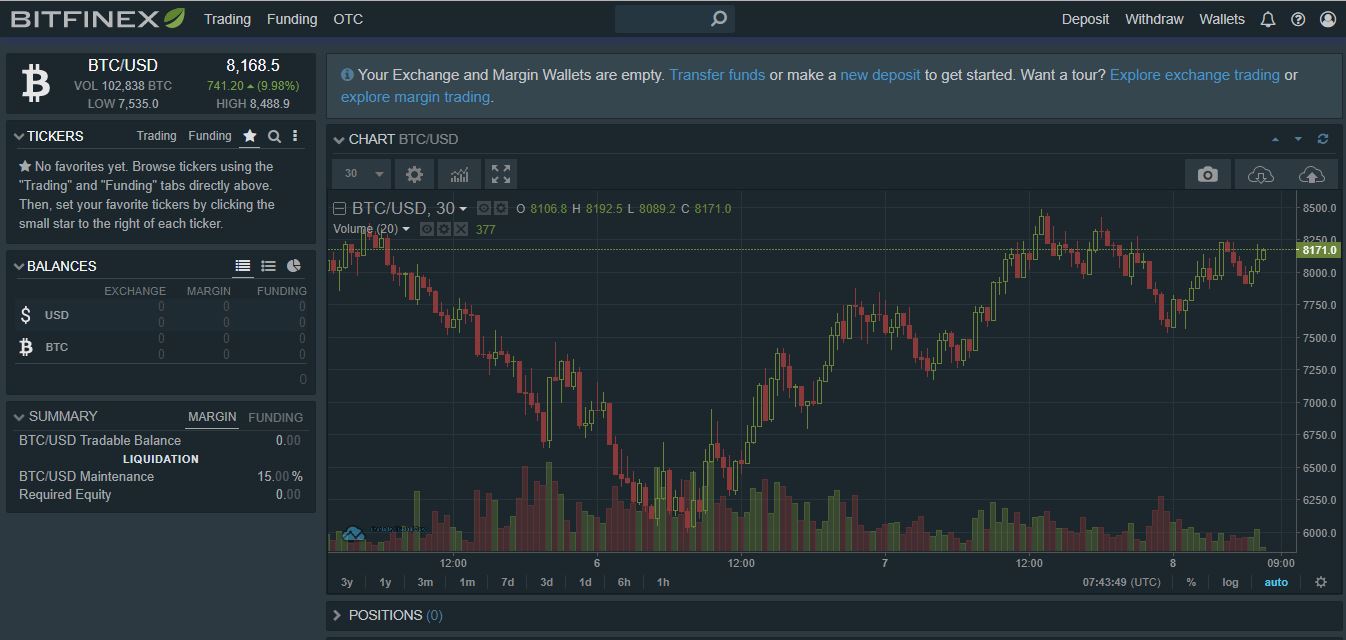Open the Tickers more options menu

(295, 136)
